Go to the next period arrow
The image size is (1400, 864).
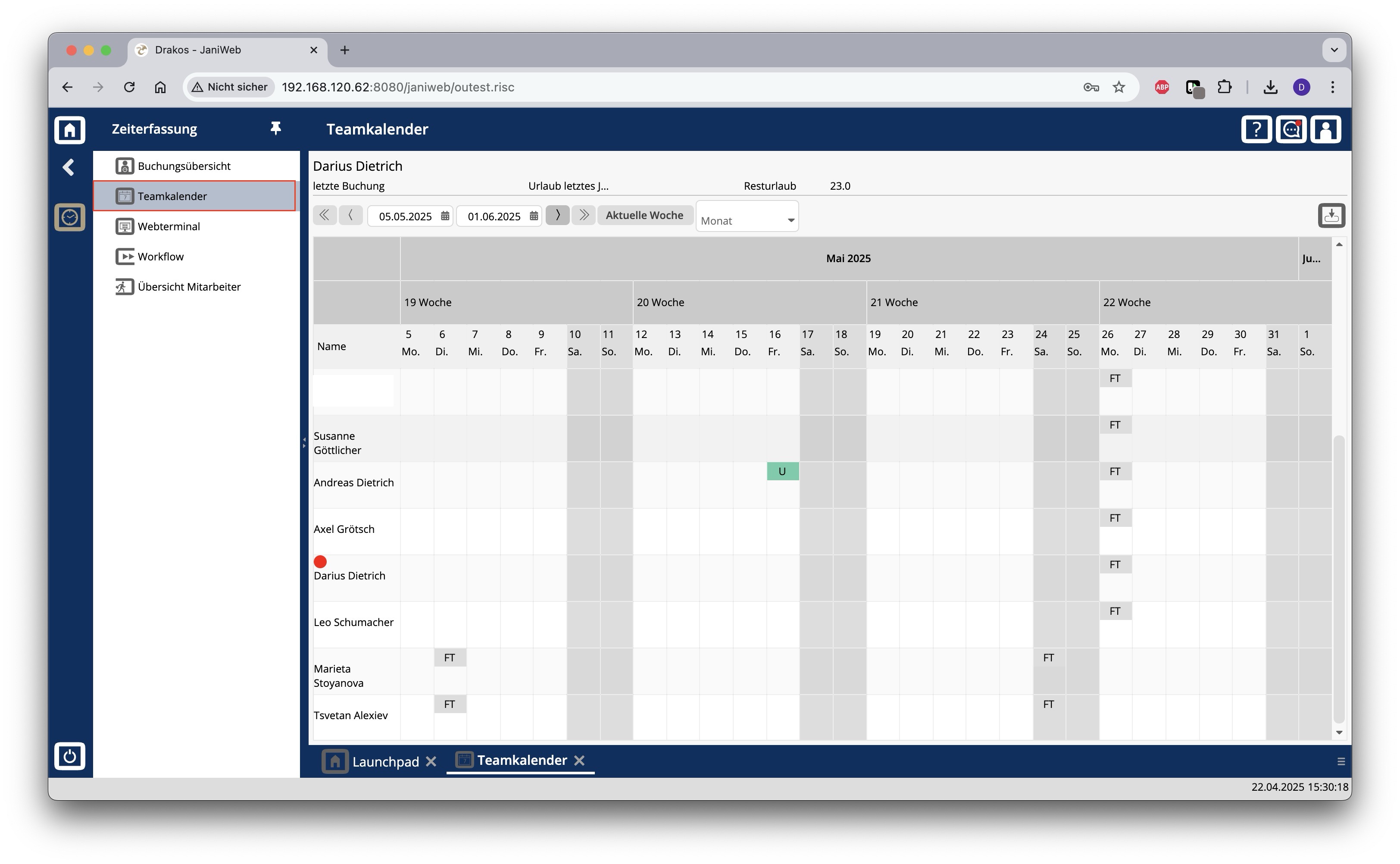point(557,216)
